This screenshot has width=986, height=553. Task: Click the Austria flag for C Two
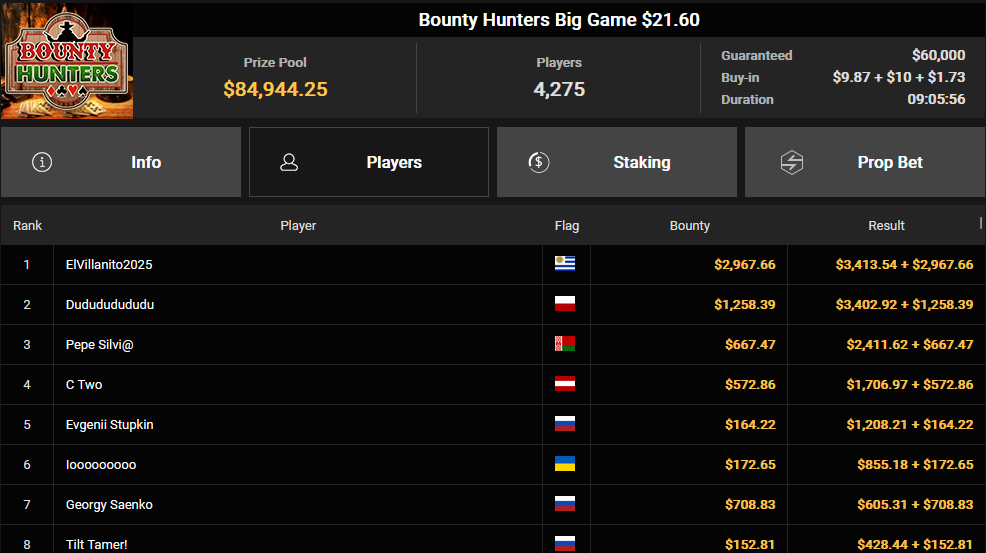pyautogui.click(x=565, y=384)
